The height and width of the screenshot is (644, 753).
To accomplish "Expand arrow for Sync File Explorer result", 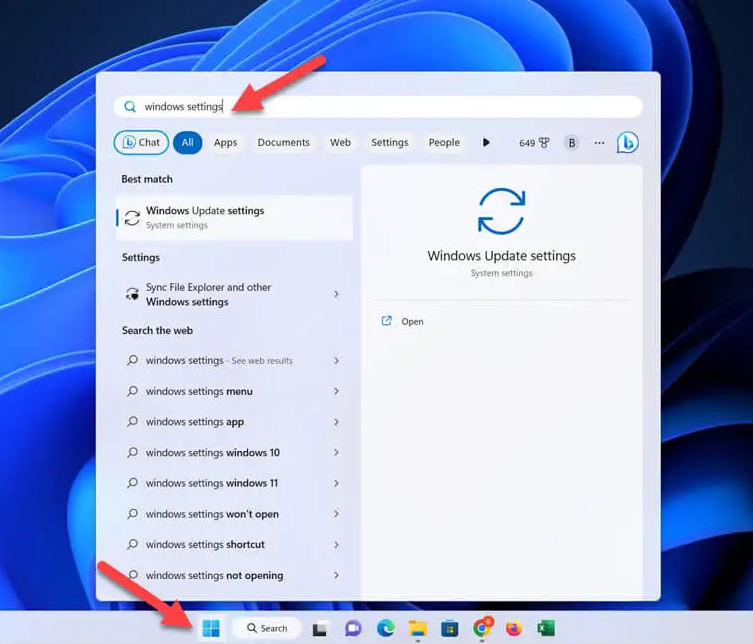I will (336, 294).
